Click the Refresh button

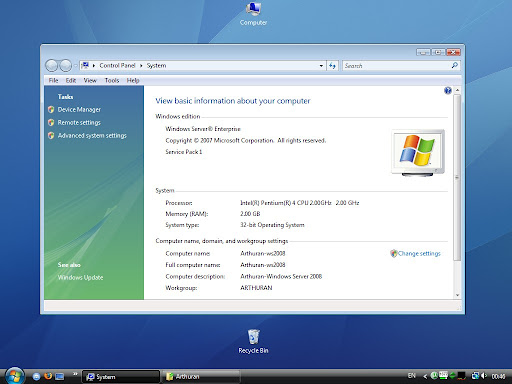pyautogui.click(x=332, y=66)
